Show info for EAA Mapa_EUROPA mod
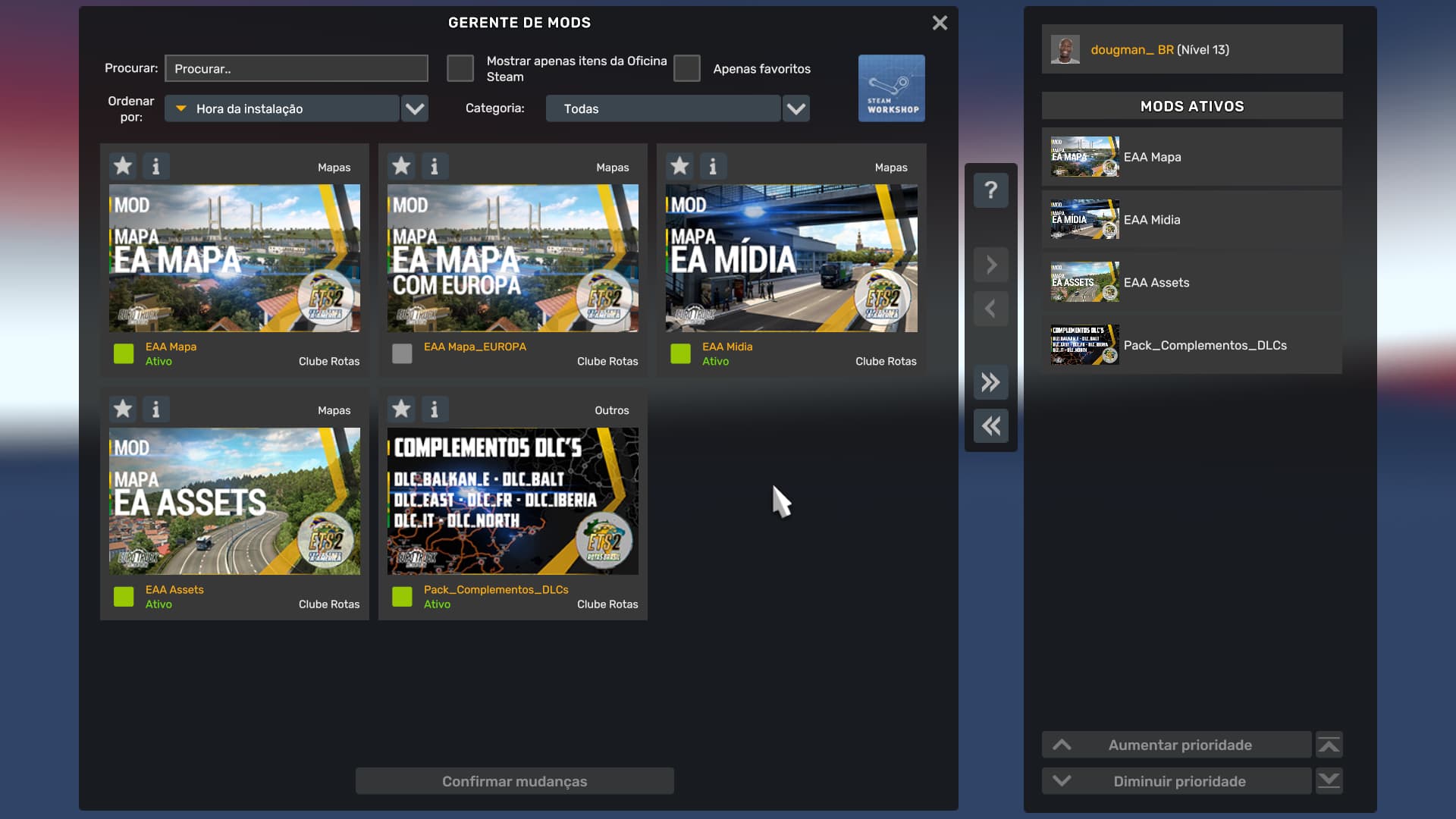The image size is (1456, 819). pos(434,166)
